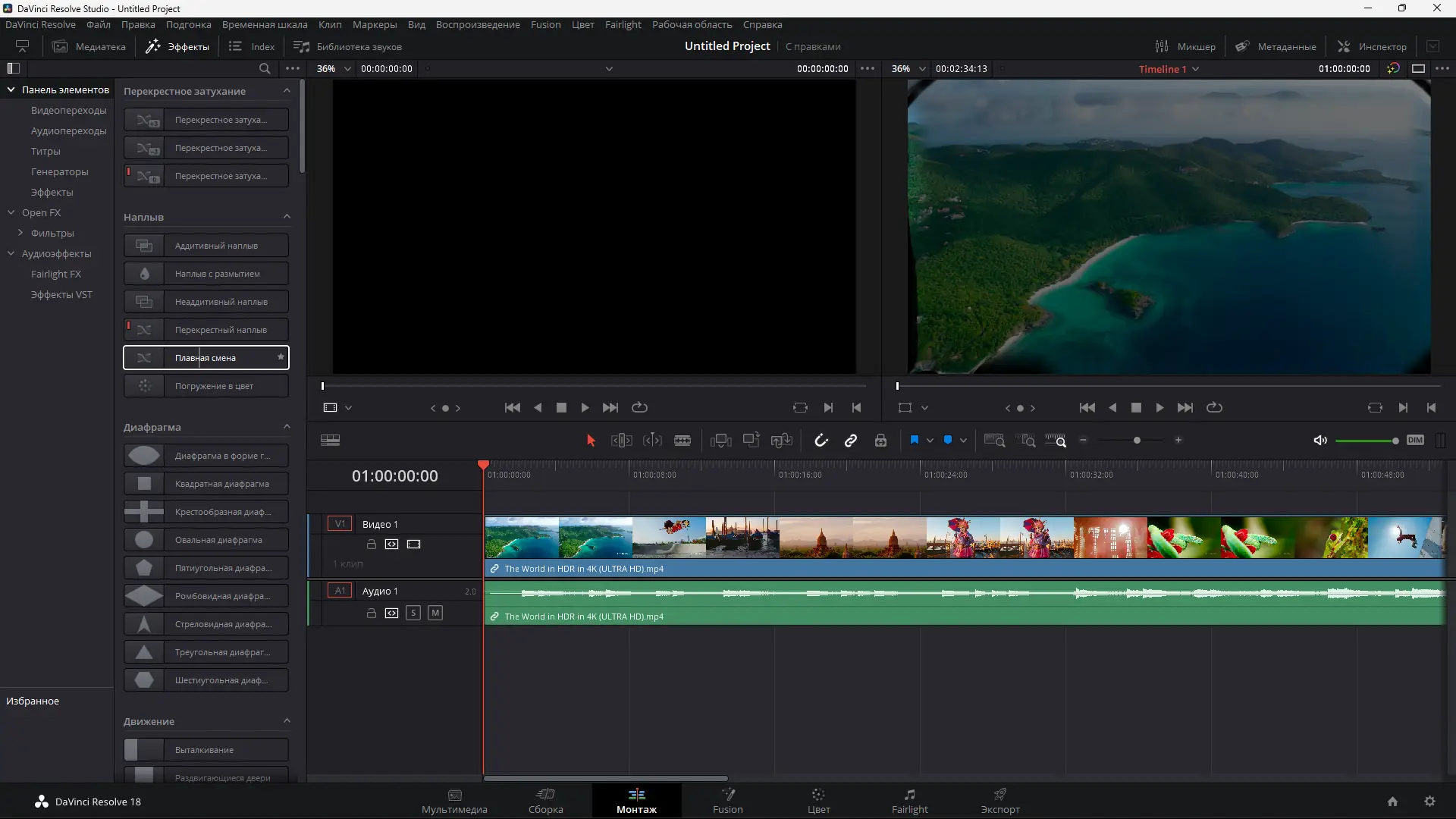Collapse the Диафрагма transitions group

click(287, 427)
